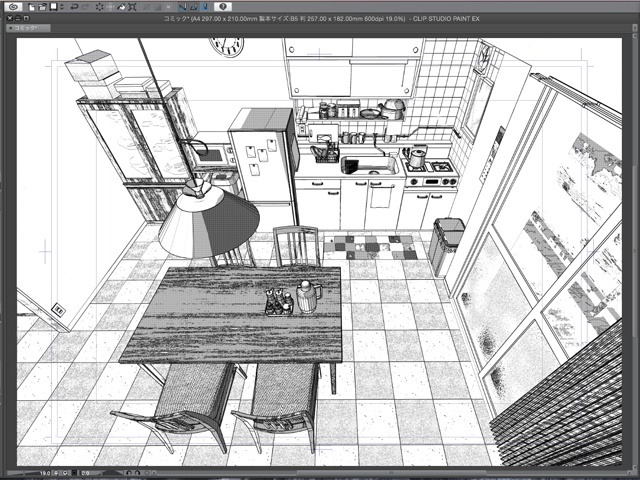Viewport: 640px width, 480px height.
Task: Redo the last undone action
Action: 85,7
